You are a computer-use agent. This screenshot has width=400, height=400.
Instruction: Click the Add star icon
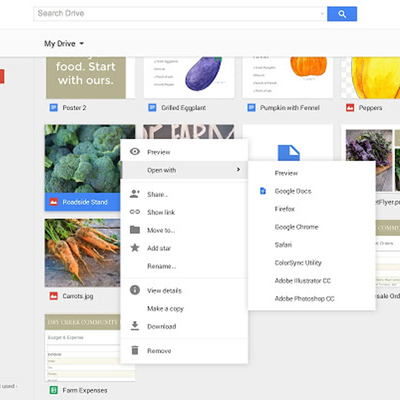click(x=135, y=248)
